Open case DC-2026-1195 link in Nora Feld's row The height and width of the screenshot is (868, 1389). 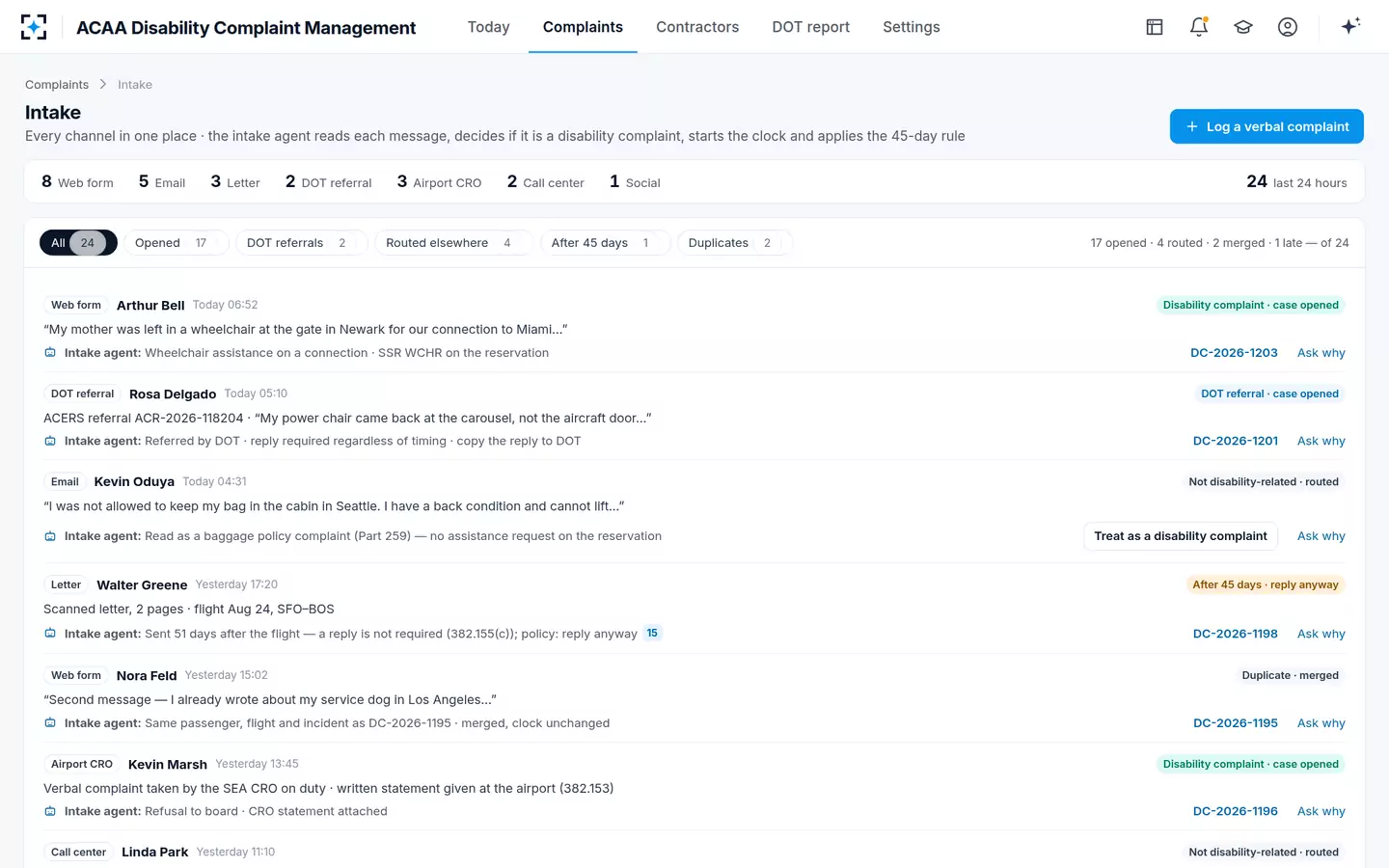coord(1236,723)
